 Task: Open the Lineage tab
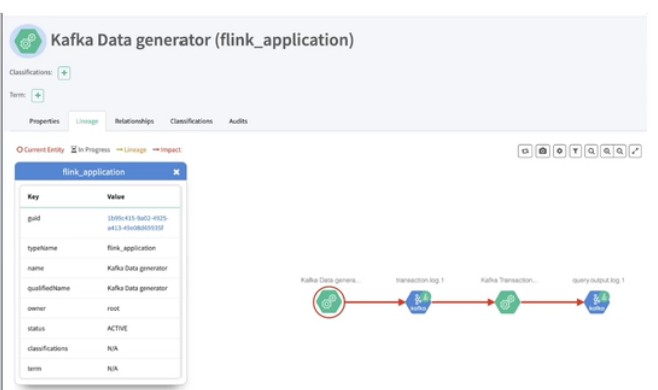(87, 121)
